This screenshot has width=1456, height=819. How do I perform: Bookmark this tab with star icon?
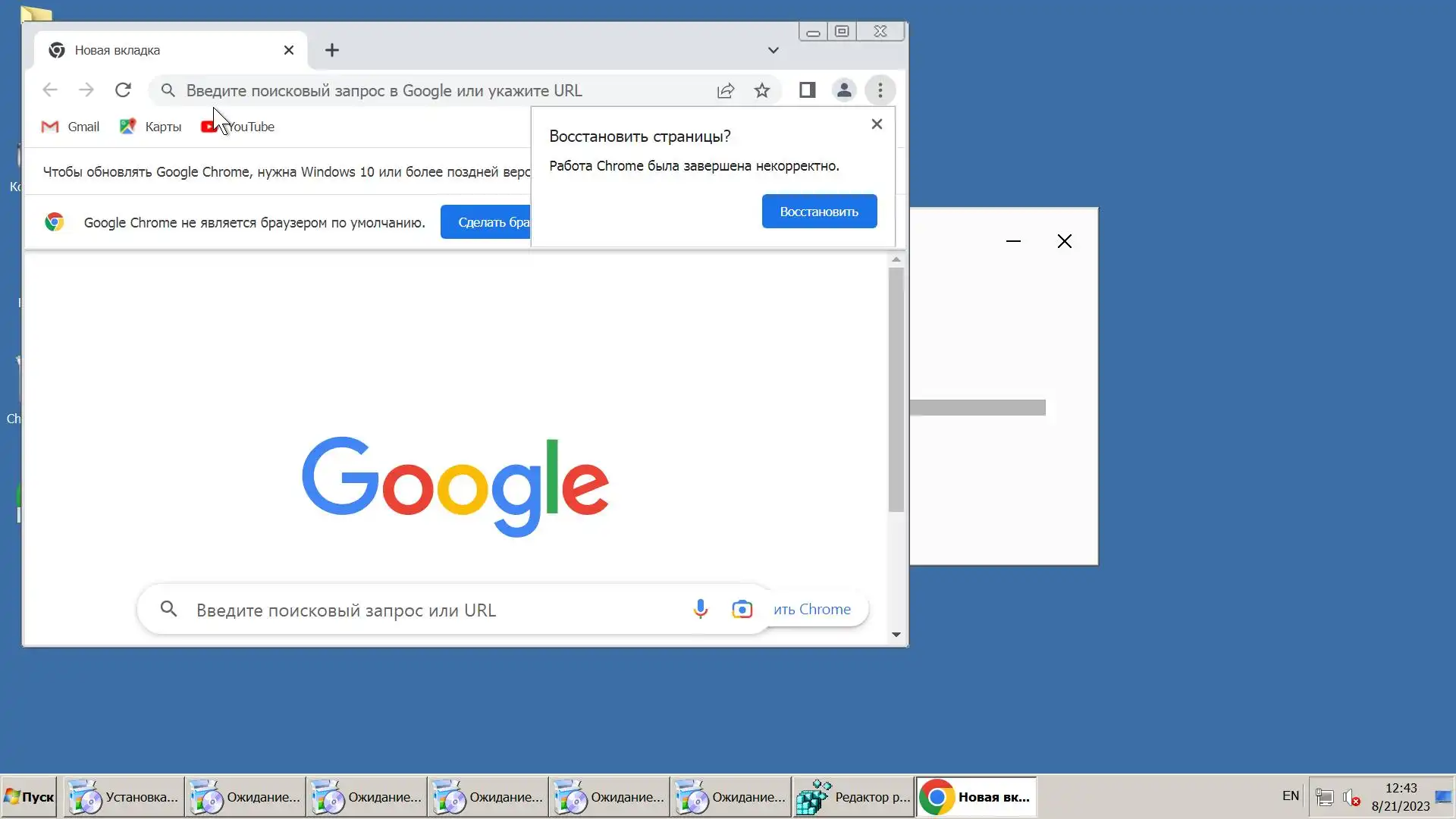click(762, 91)
